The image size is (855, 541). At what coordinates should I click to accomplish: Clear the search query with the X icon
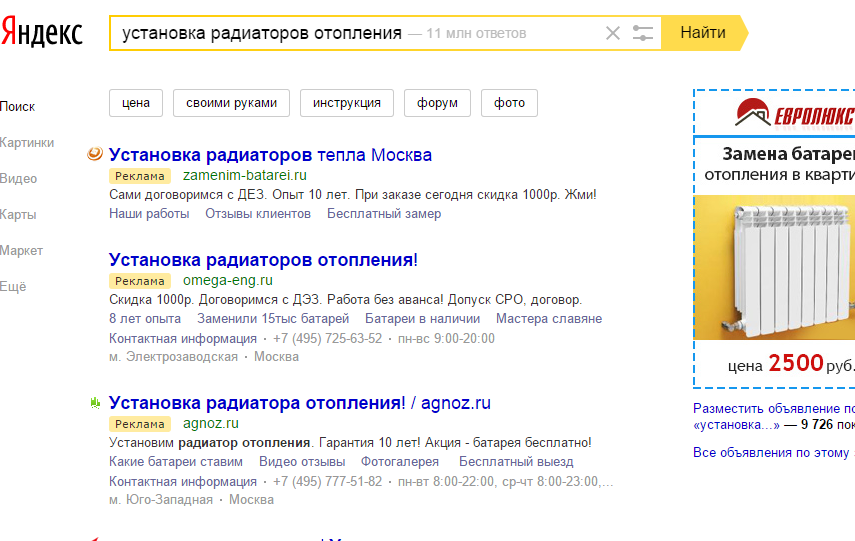[613, 33]
